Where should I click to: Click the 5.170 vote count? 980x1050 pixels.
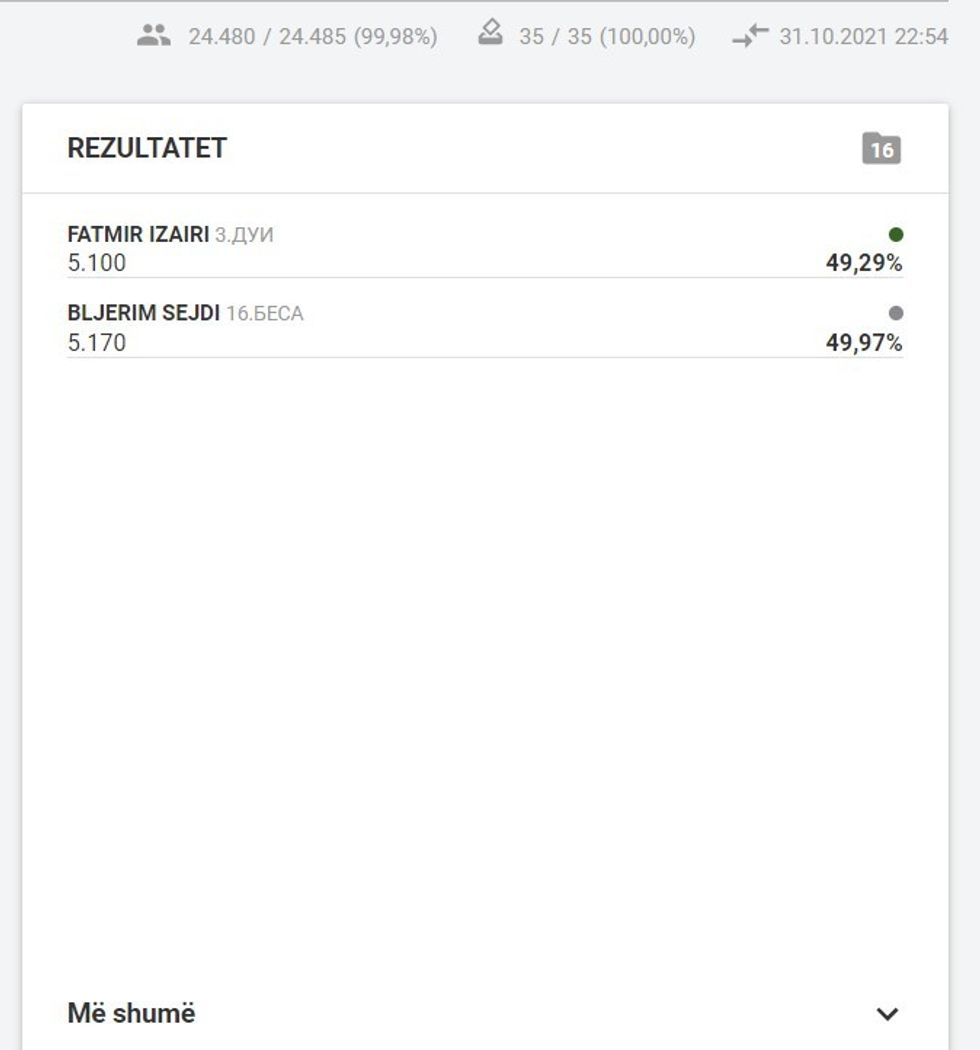pos(97,343)
